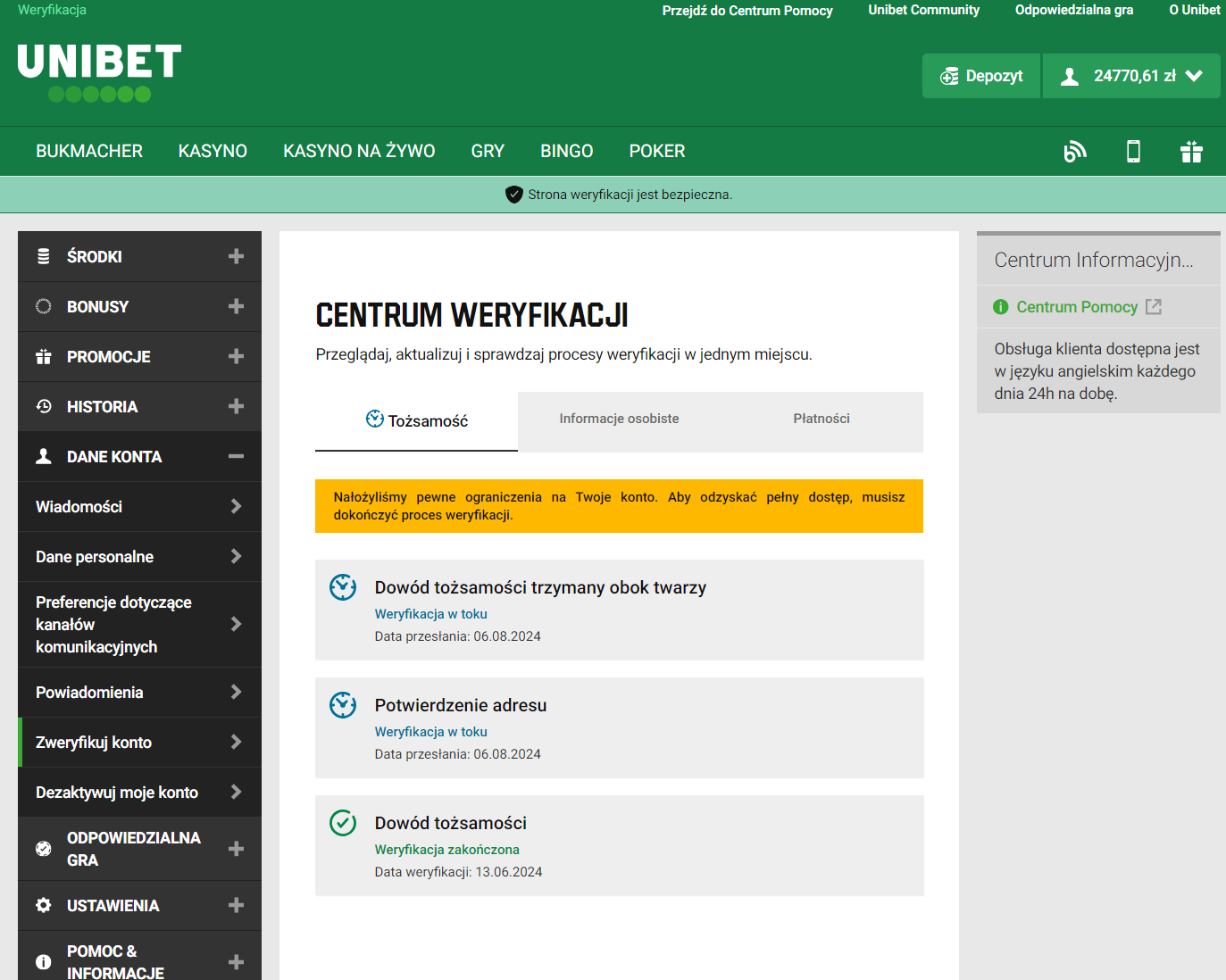1226x980 pixels.
Task: Open Powiadomienia
Action: (x=139, y=693)
